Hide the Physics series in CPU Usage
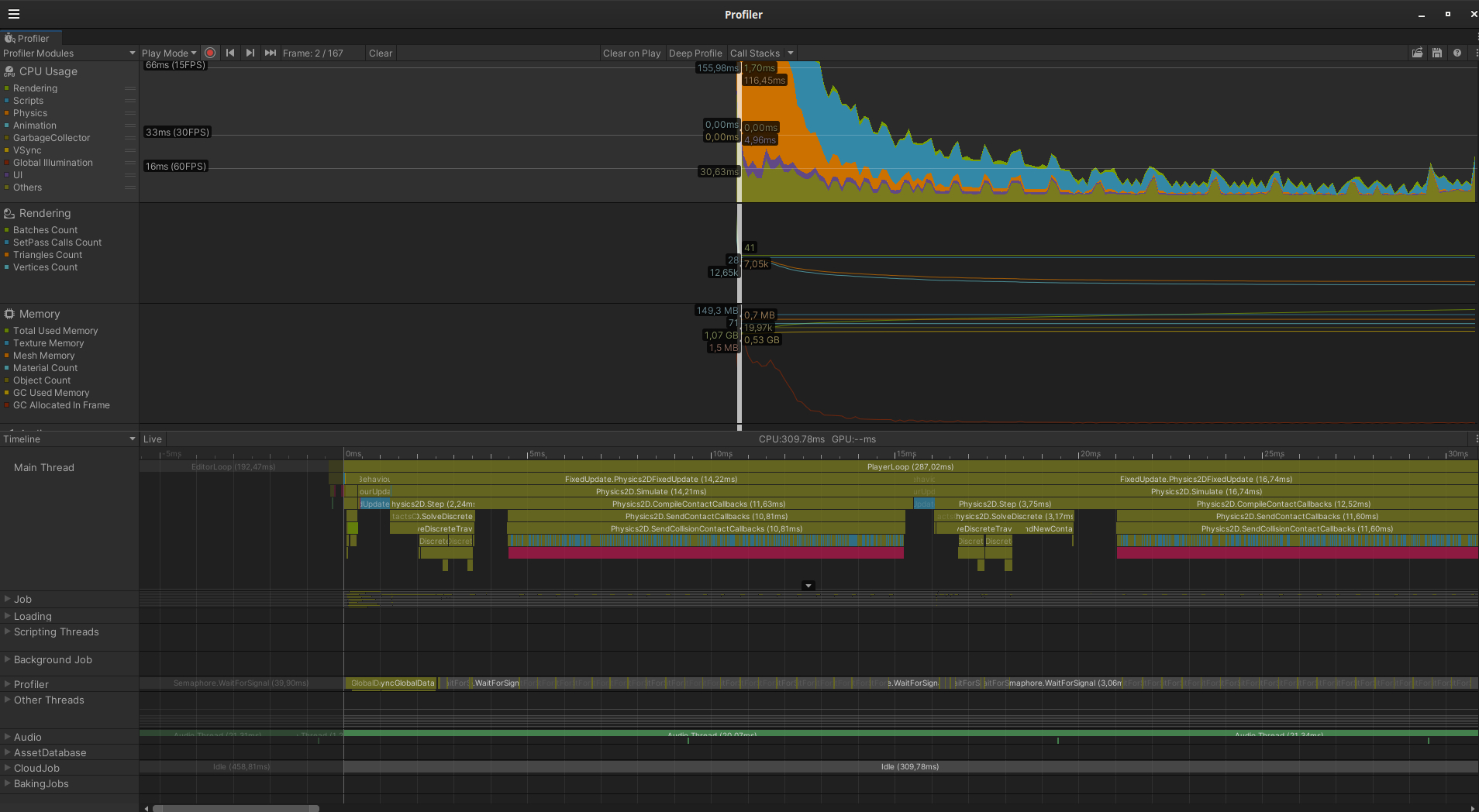This screenshot has width=1479, height=812. [x=30, y=113]
